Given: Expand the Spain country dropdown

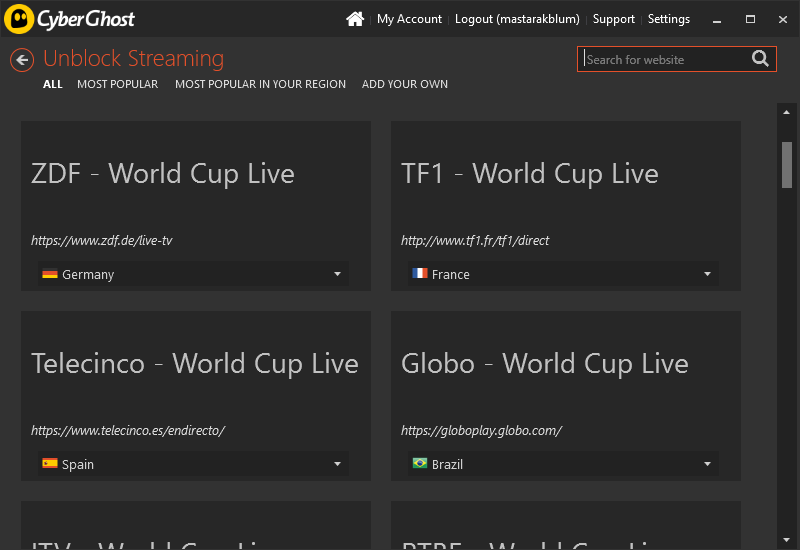Looking at the screenshot, I should tap(193, 464).
